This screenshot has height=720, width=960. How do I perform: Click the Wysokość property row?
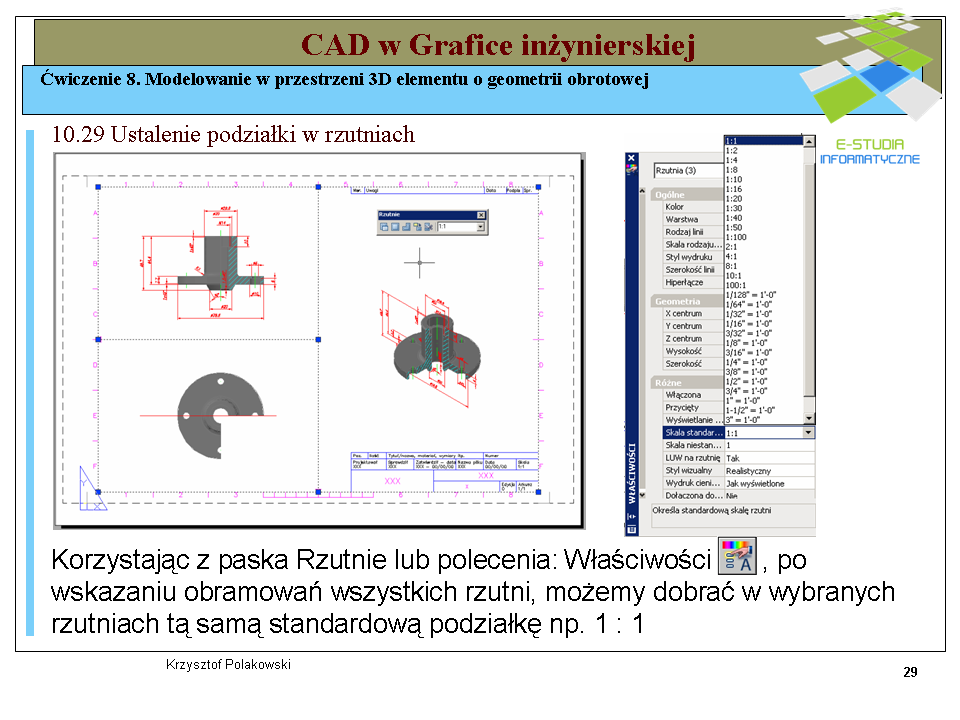[x=693, y=351]
